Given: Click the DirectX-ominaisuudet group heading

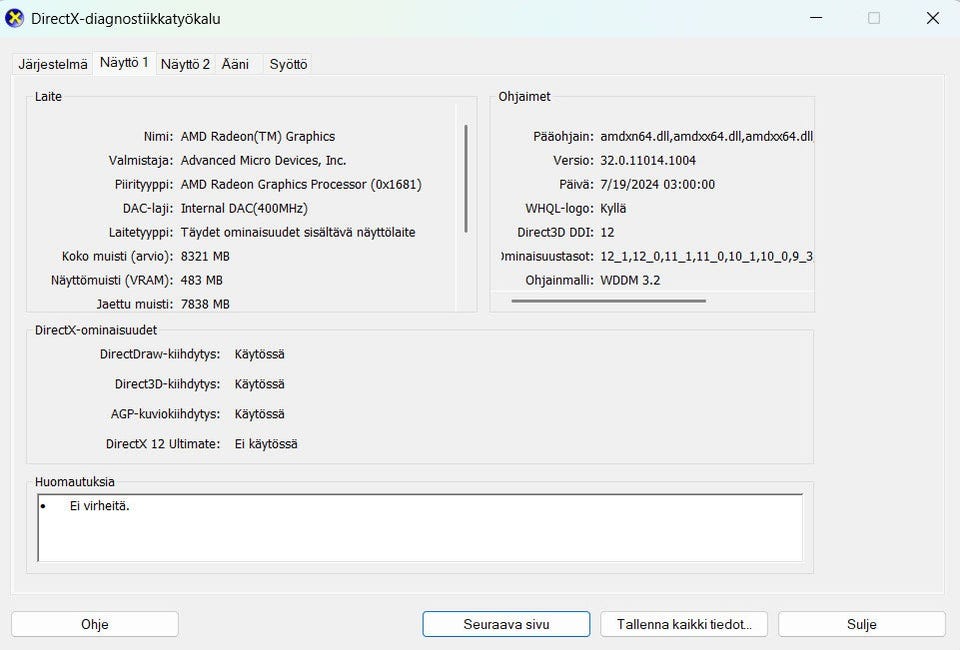Looking at the screenshot, I should [x=96, y=331].
